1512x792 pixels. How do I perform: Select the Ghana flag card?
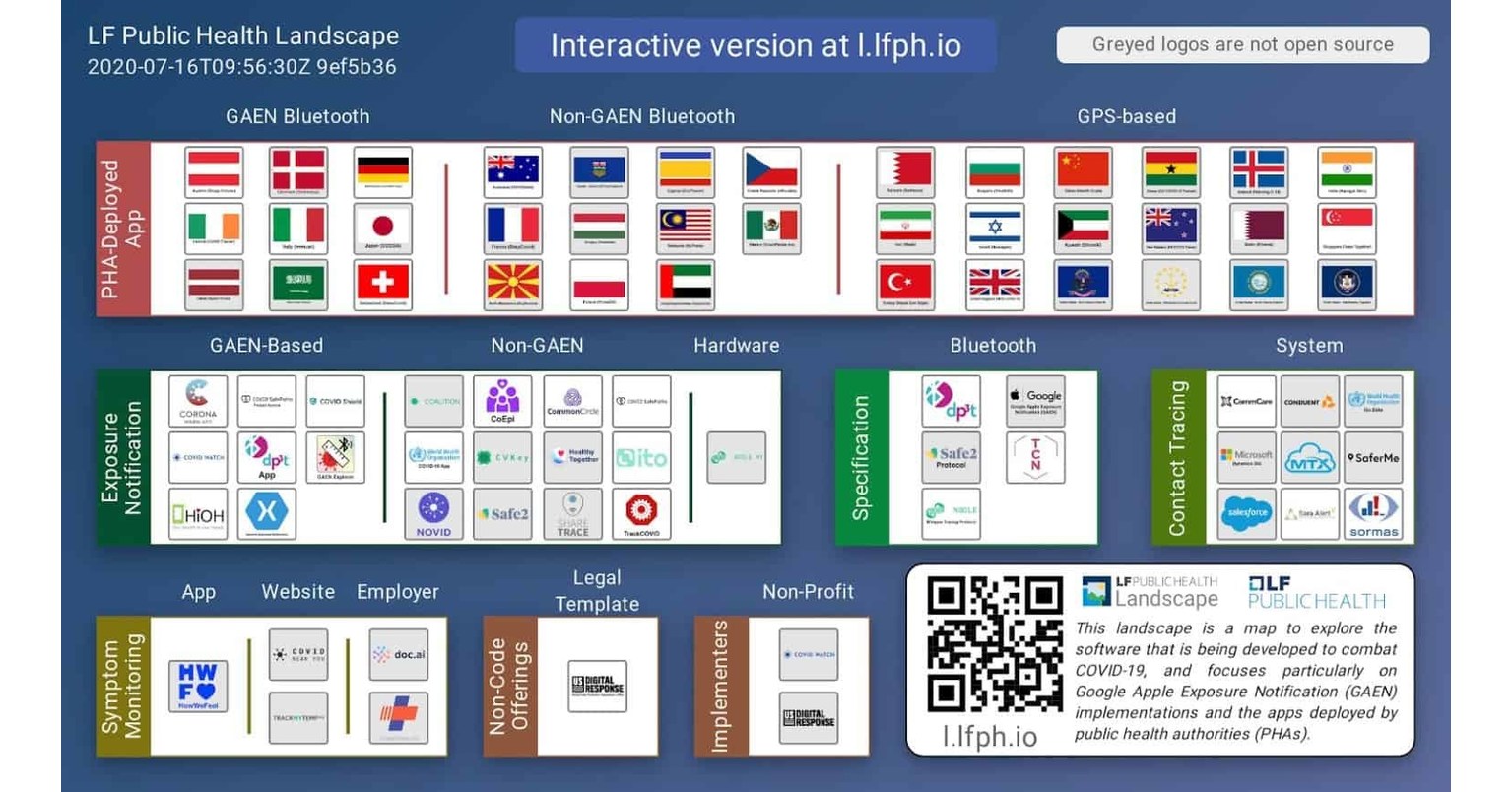(x=1171, y=171)
